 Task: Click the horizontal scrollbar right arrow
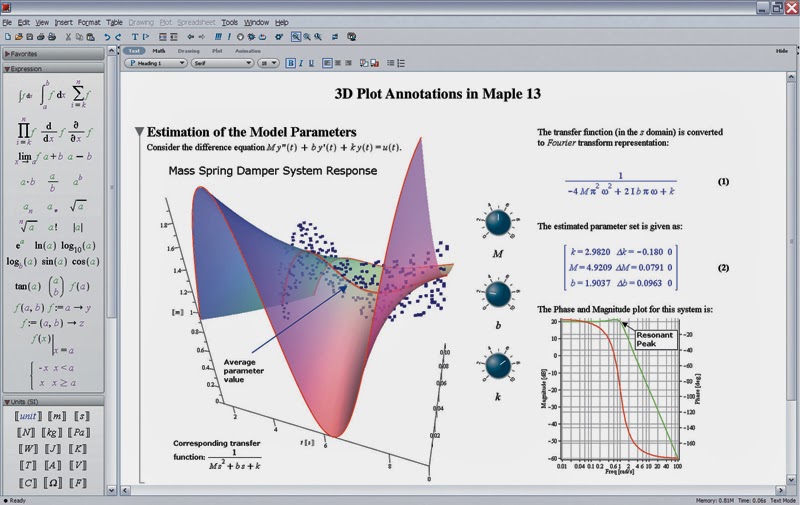click(x=780, y=490)
